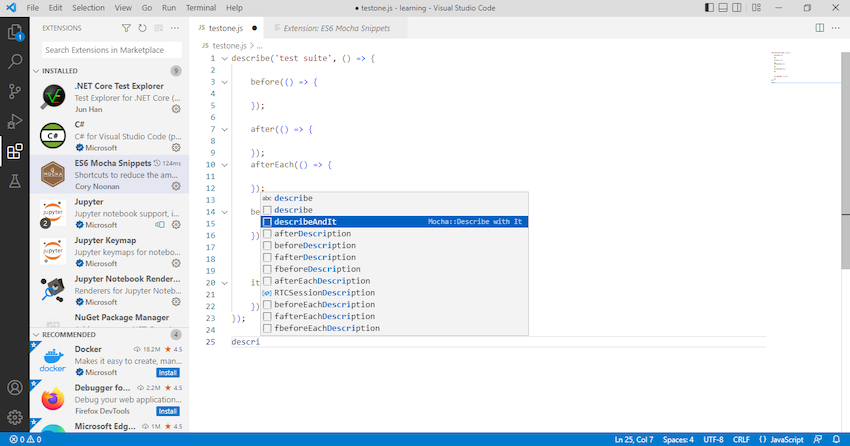
Task: Click the code minimap overview
Action: 805,68
